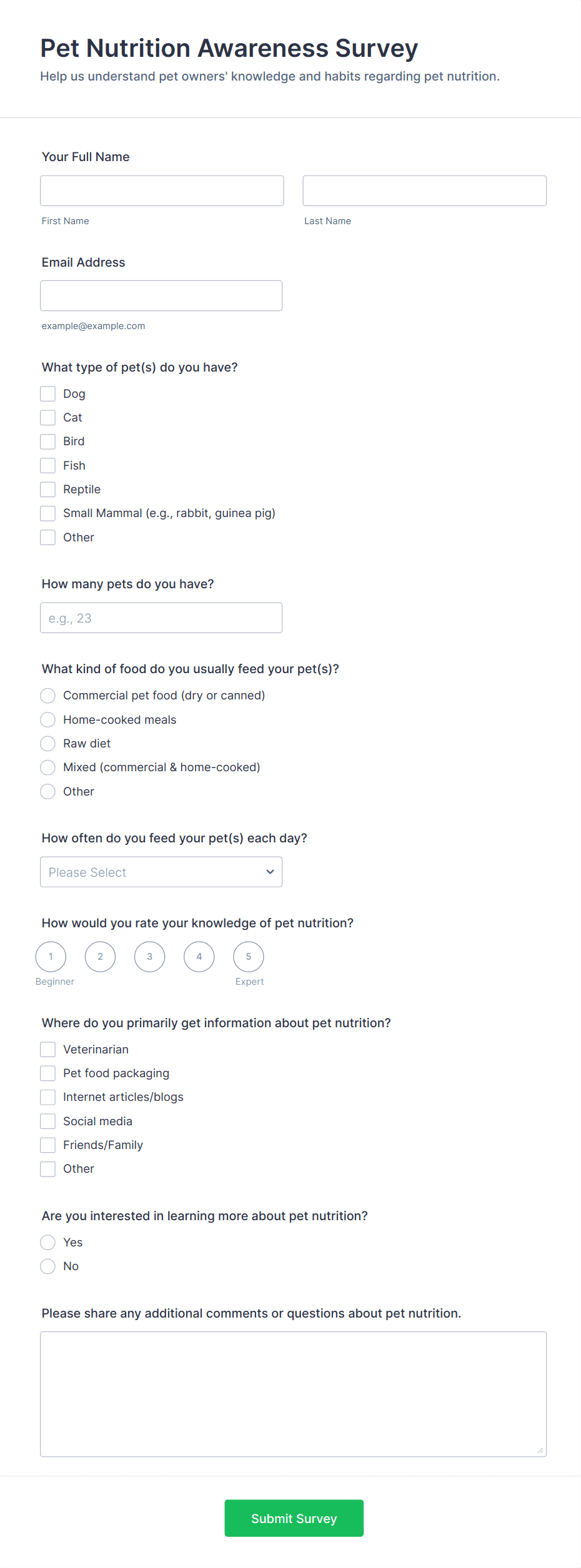Click the additional comments text area
The height and width of the screenshot is (1568, 581).
pyautogui.click(x=293, y=1394)
